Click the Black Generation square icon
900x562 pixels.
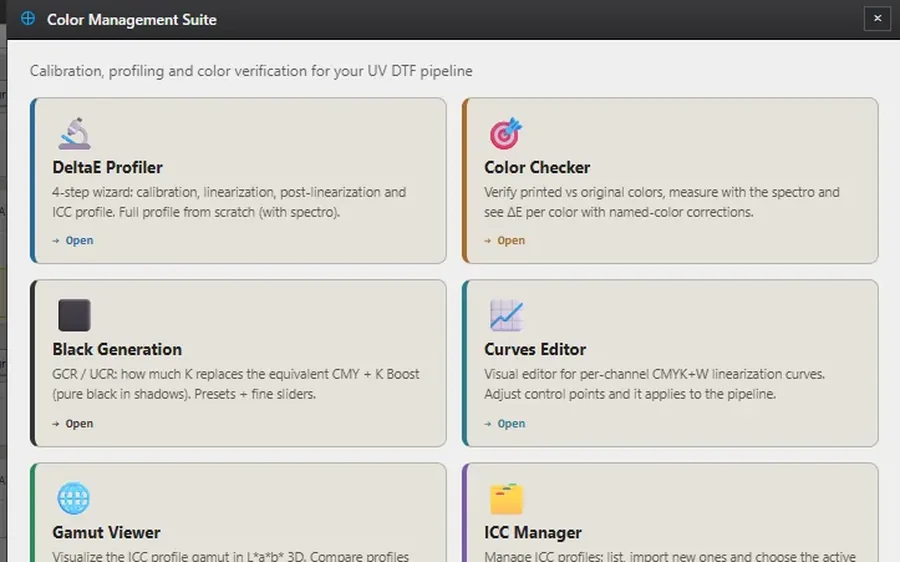(75, 315)
